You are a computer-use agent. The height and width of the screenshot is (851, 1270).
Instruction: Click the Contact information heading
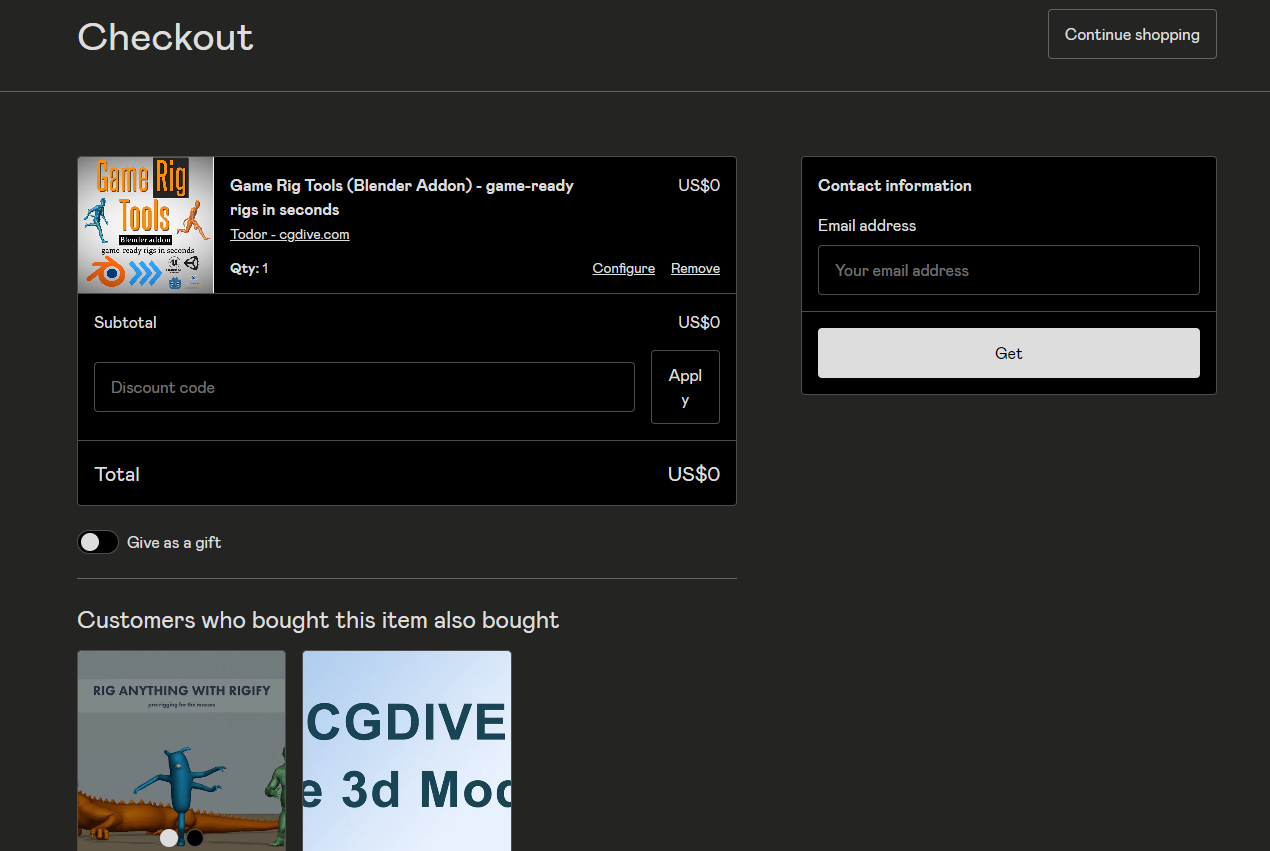895,186
